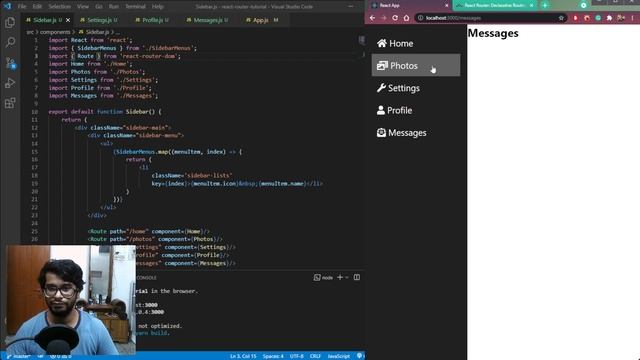Screen dimensions: 640x360
Task: Split the terminal panel
Action: [357, 278]
